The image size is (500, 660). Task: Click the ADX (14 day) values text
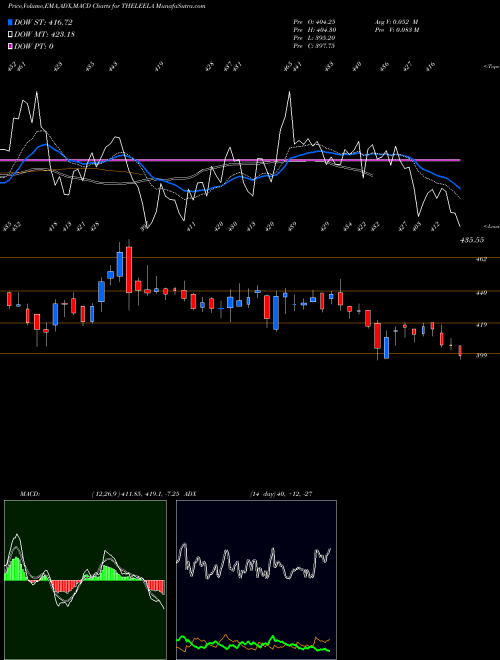pyautogui.click(x=281, y=494)
